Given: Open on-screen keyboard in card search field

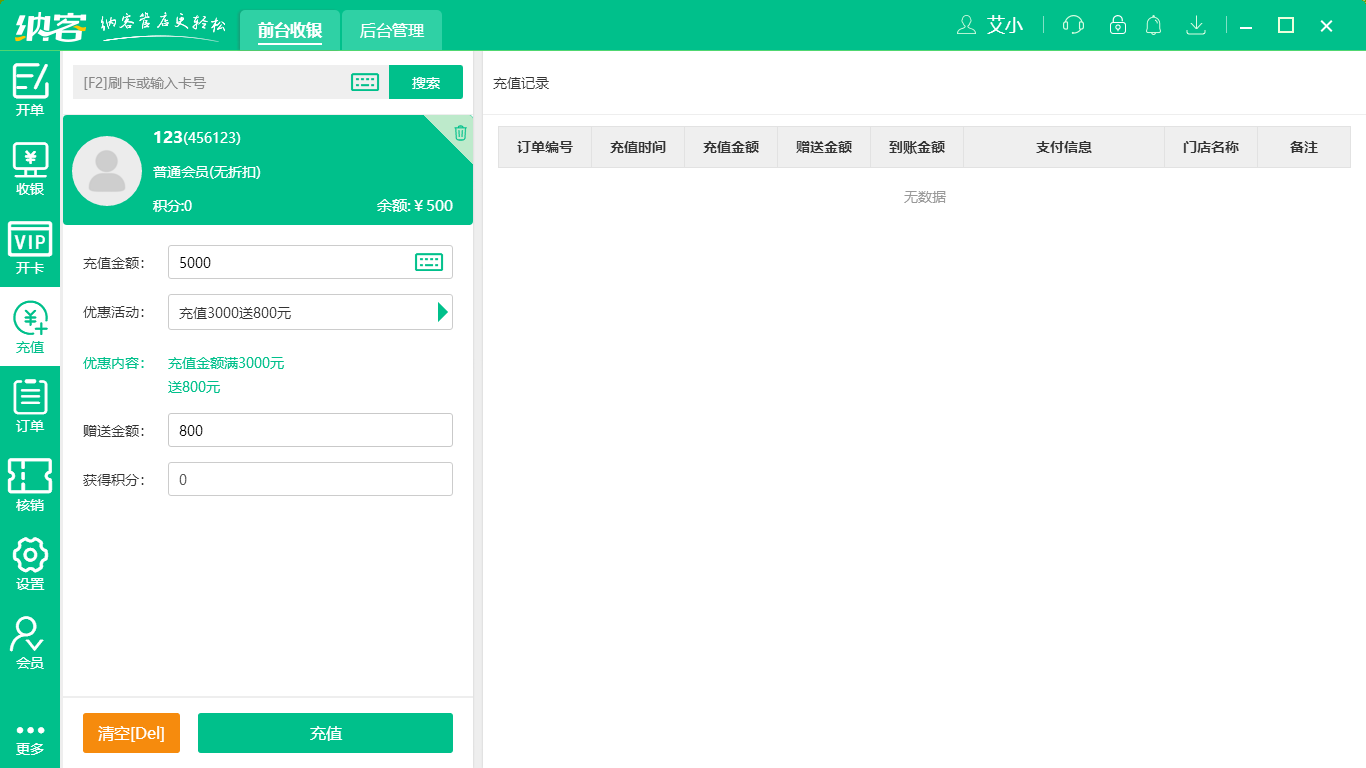Looking at the screenshot, I should coord(365,82).
